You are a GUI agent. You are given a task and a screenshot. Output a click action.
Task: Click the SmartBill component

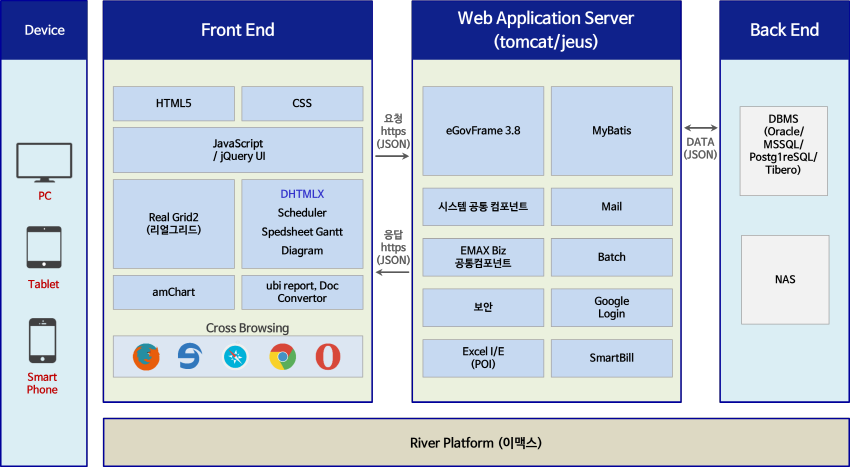point(611,357)
